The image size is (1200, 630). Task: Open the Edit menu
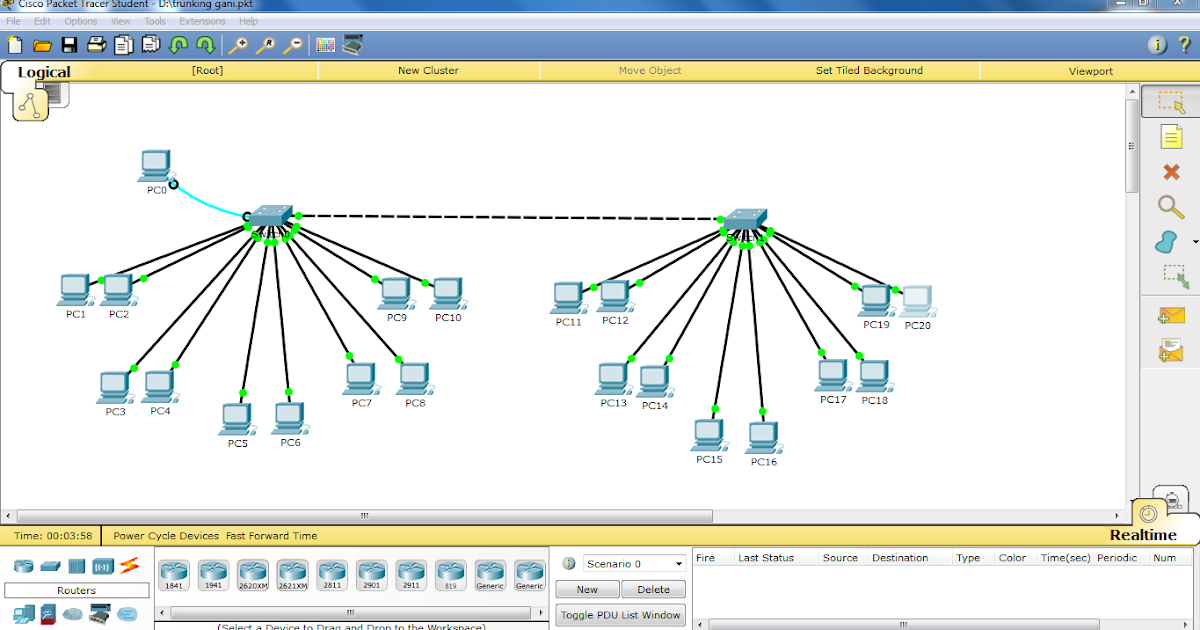[42, 21]
